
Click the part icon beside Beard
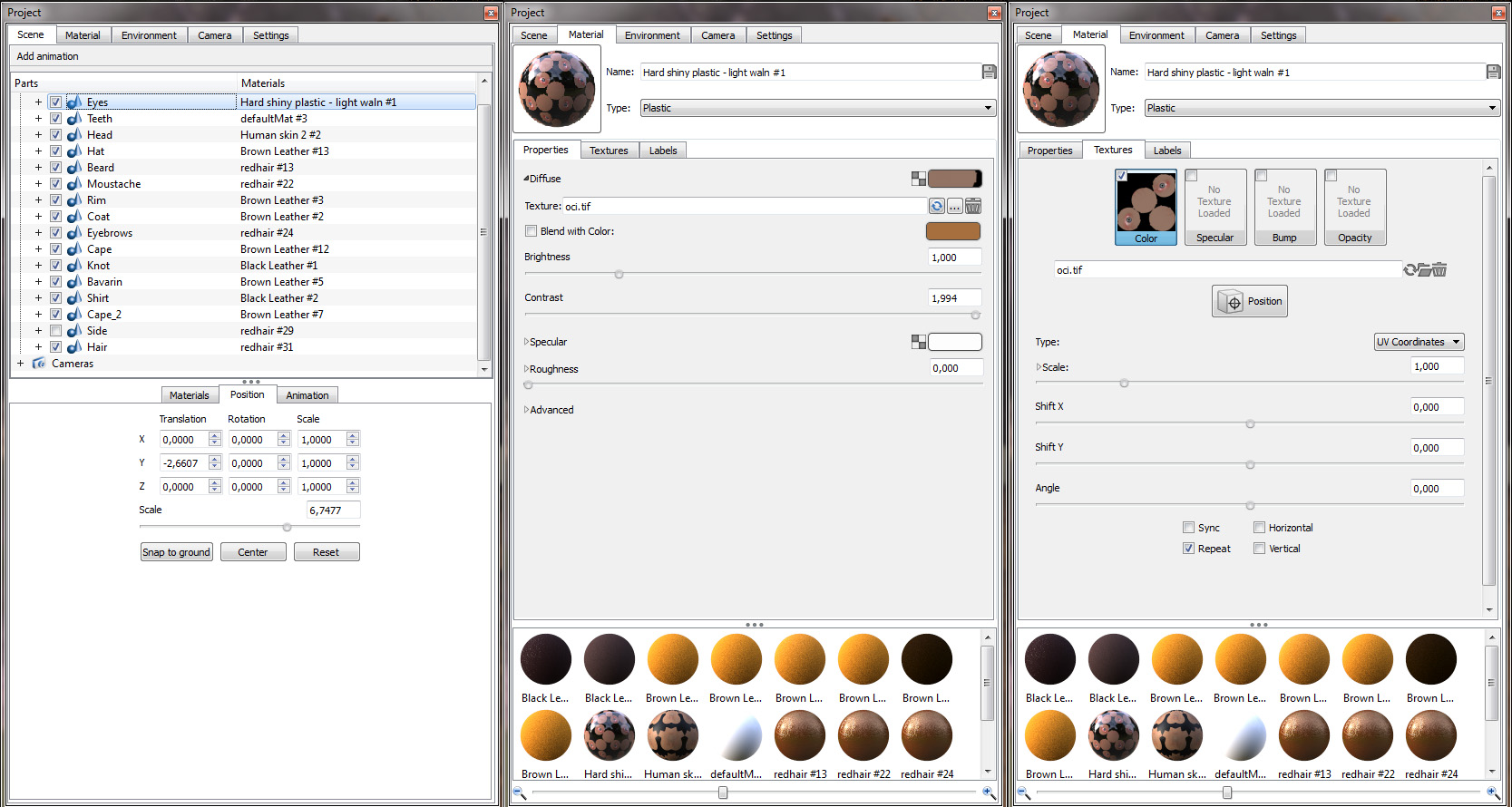(x=74, y=168)
